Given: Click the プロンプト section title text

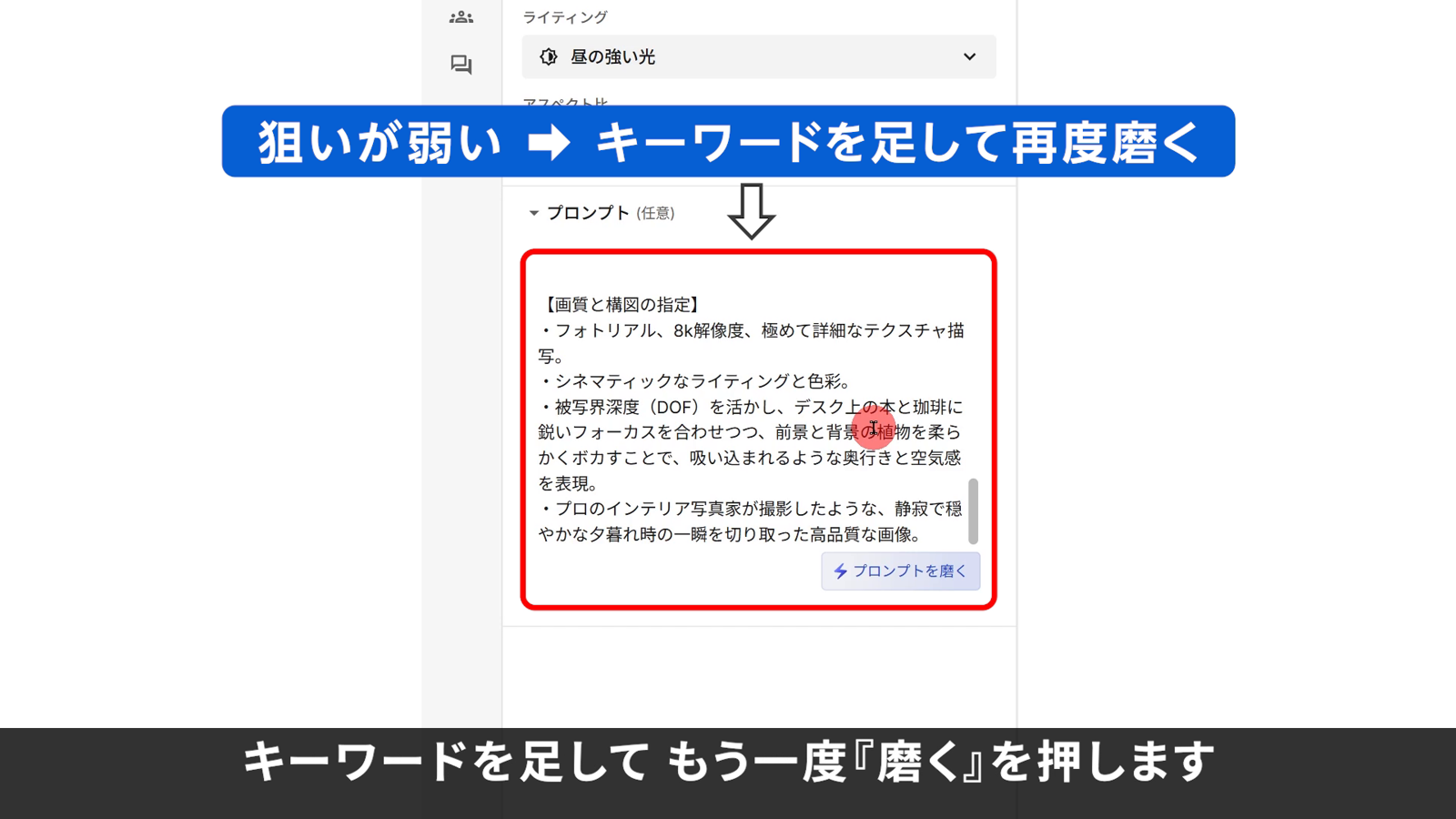Looking at the screenshot, I should [x=588, y=213].
